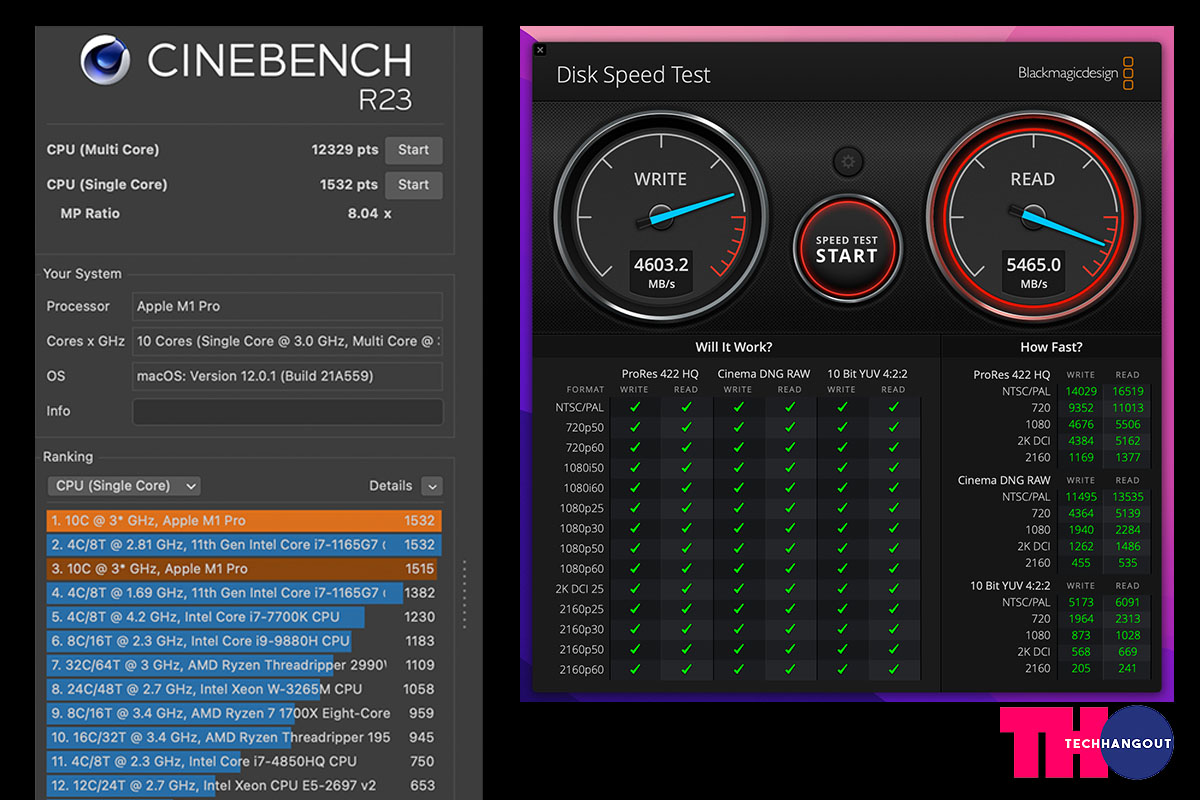The image size is (1200, 800).
Task: Click the How Fast value 241
Action: [x=1128, y=668]
